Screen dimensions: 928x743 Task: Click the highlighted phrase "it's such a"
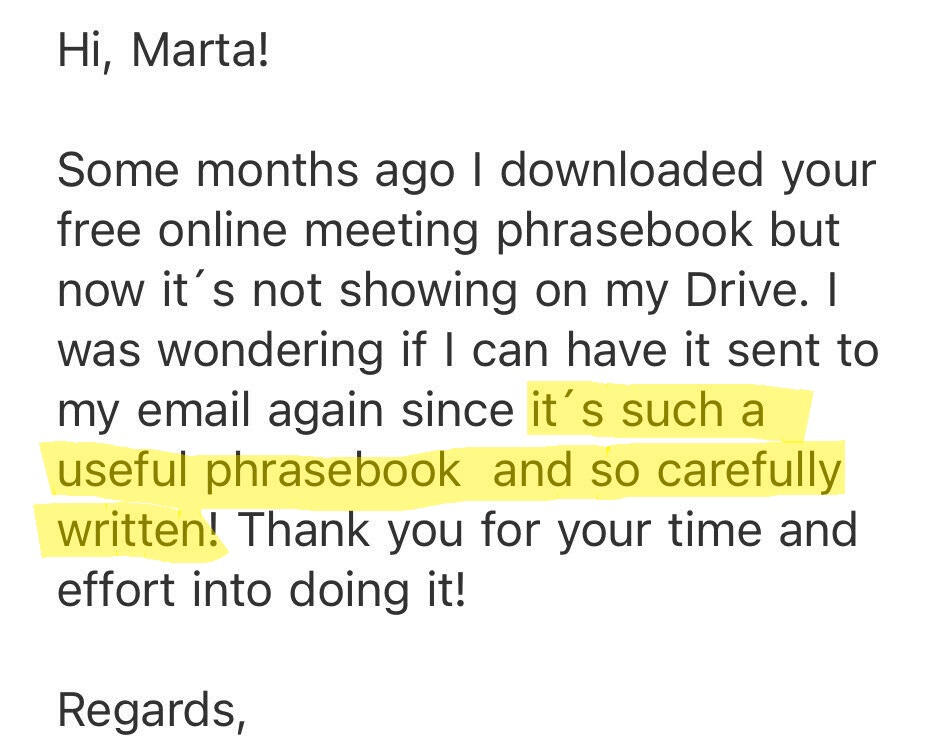click(x=646, y=411)
